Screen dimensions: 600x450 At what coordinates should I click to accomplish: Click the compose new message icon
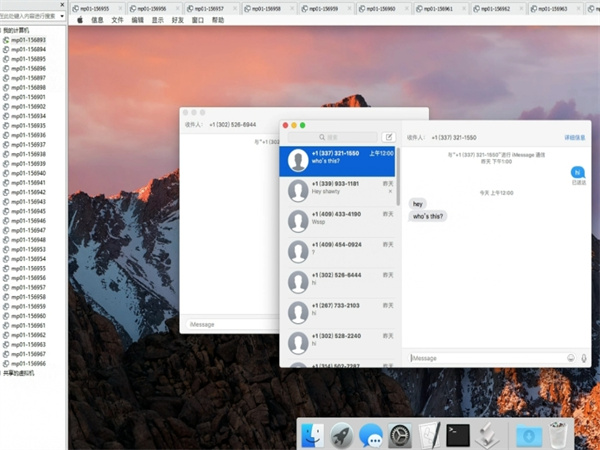tap(389, 137)
